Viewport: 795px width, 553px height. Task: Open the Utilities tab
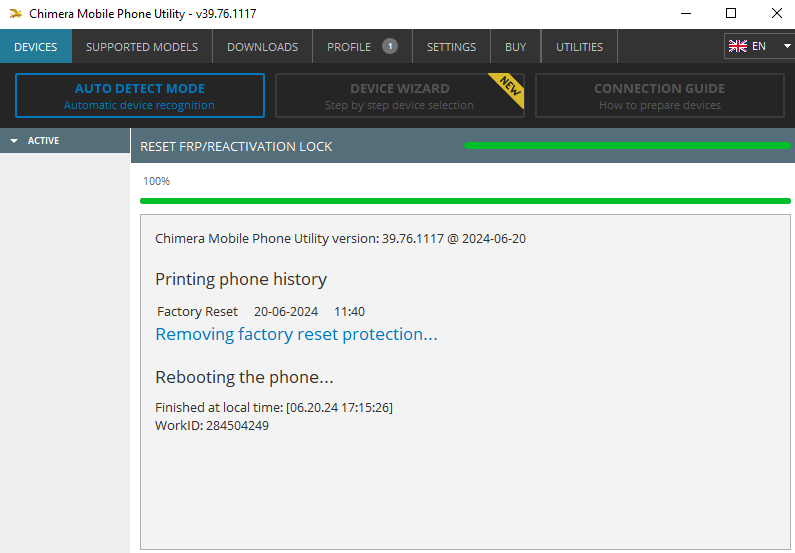pos(579,47)
